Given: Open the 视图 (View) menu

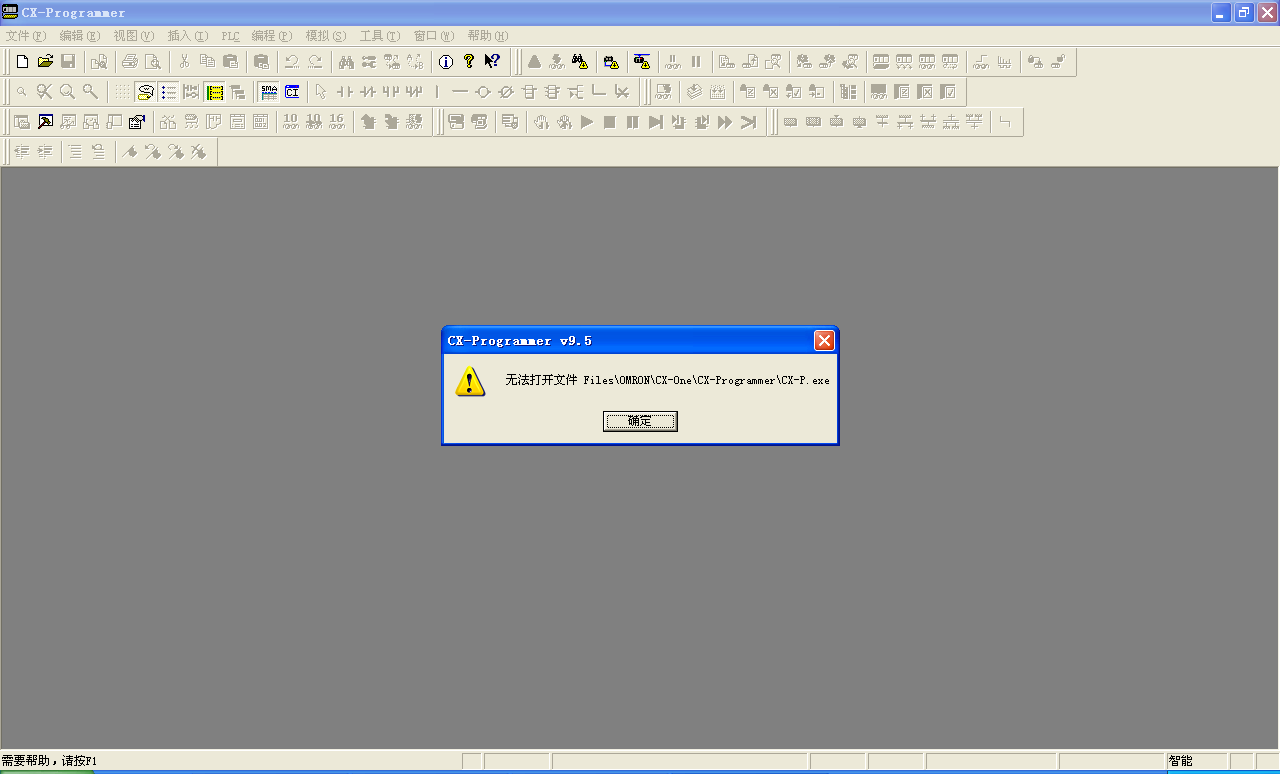Looking at the screenshot, I should pos(133,36).
